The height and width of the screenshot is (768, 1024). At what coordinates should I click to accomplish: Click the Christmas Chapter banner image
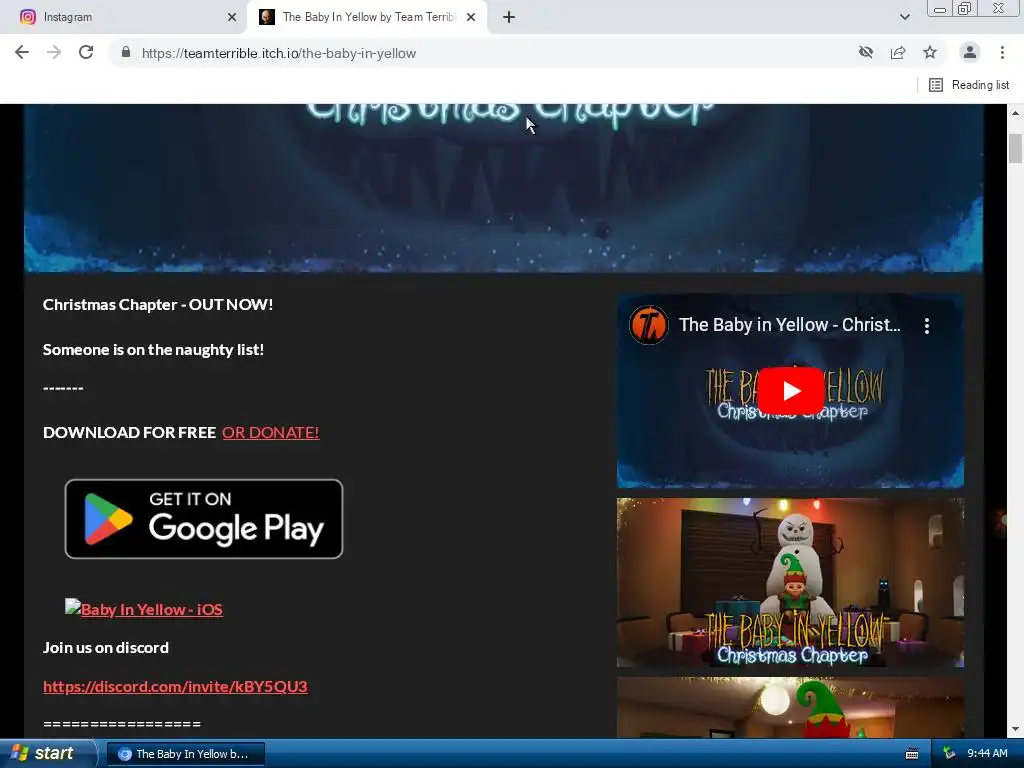click(x=504, y=188)
